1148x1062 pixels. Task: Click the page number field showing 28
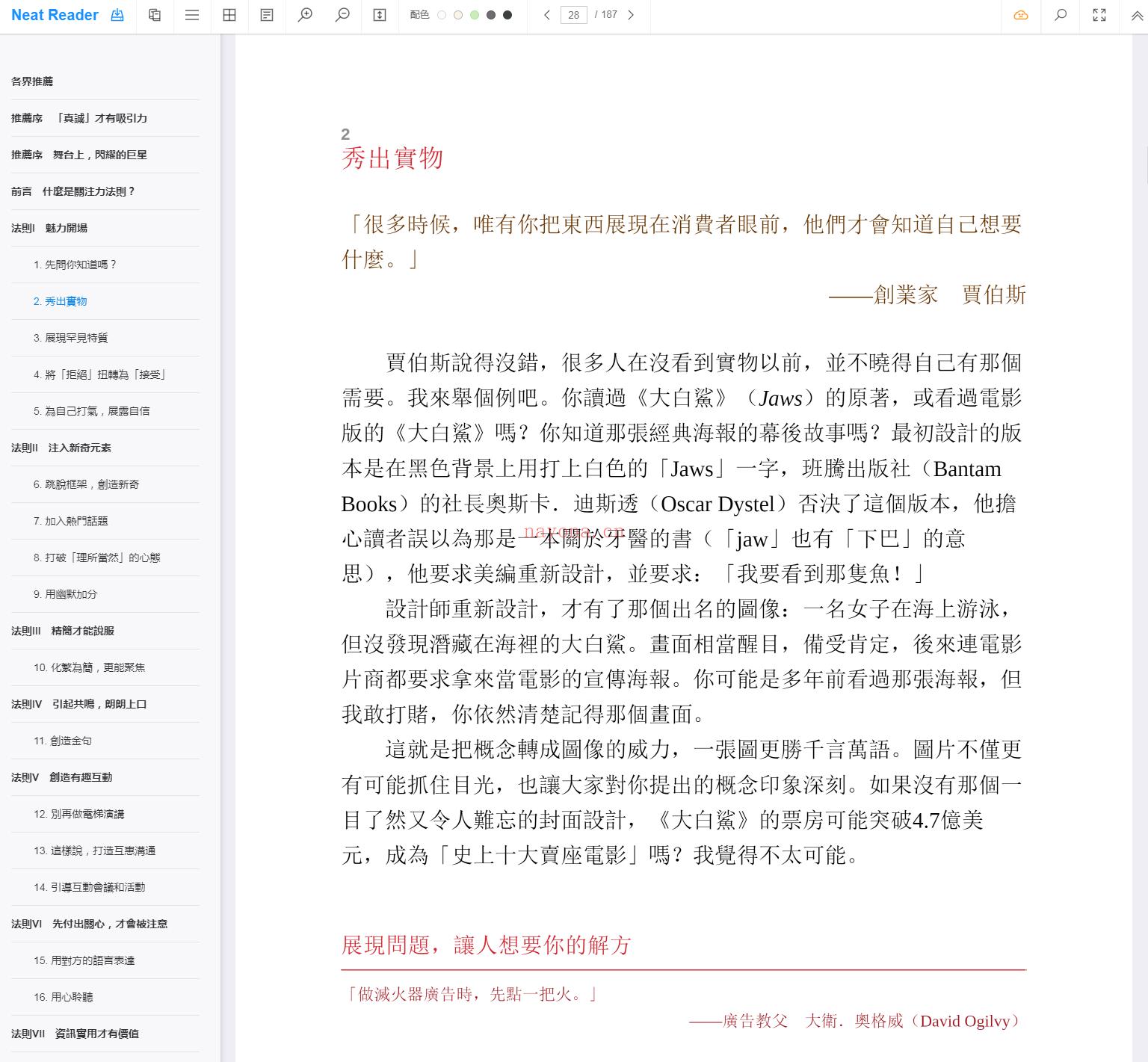(573, 15)
